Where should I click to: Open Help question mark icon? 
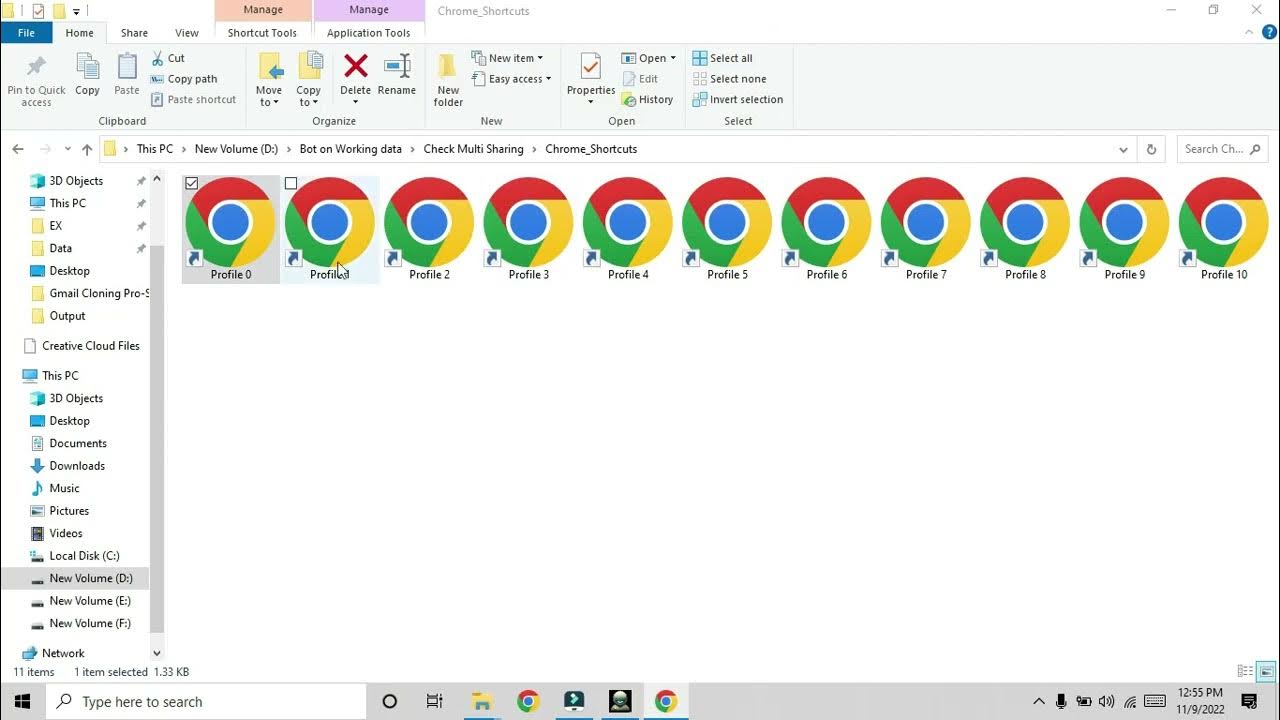(x=1270, y=32)
